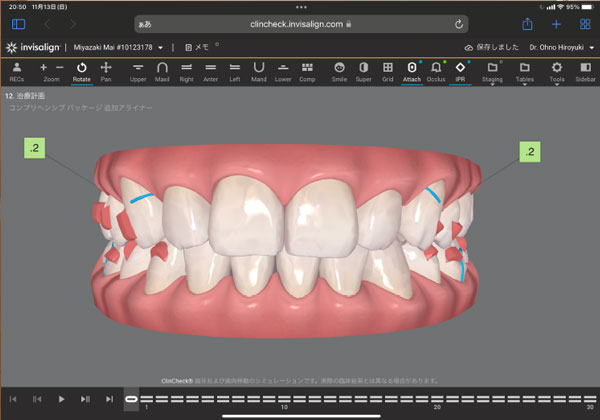Toggle Super superimposition
Screen dimensions: 600x420
[364, 72]
